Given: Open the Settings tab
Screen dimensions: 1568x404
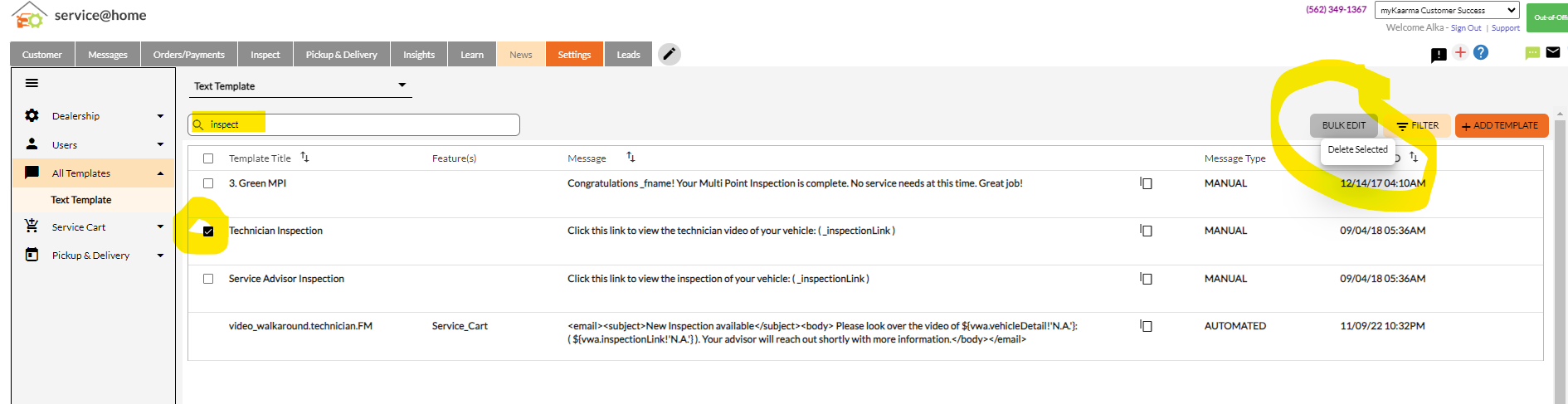Looking at the screenshot, I should pos(574,55).
